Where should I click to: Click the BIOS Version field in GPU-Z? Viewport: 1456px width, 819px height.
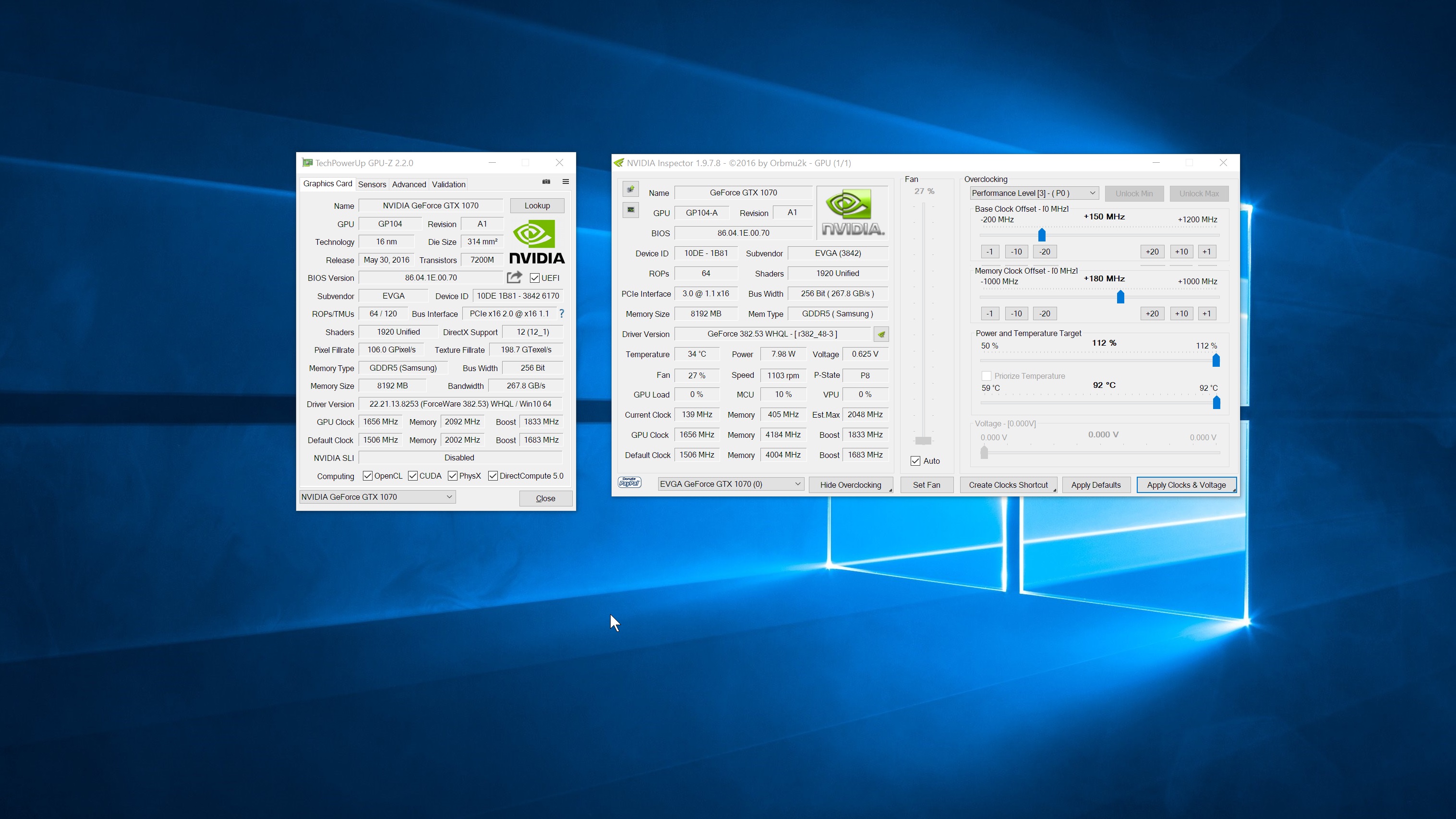pos(431,277)
